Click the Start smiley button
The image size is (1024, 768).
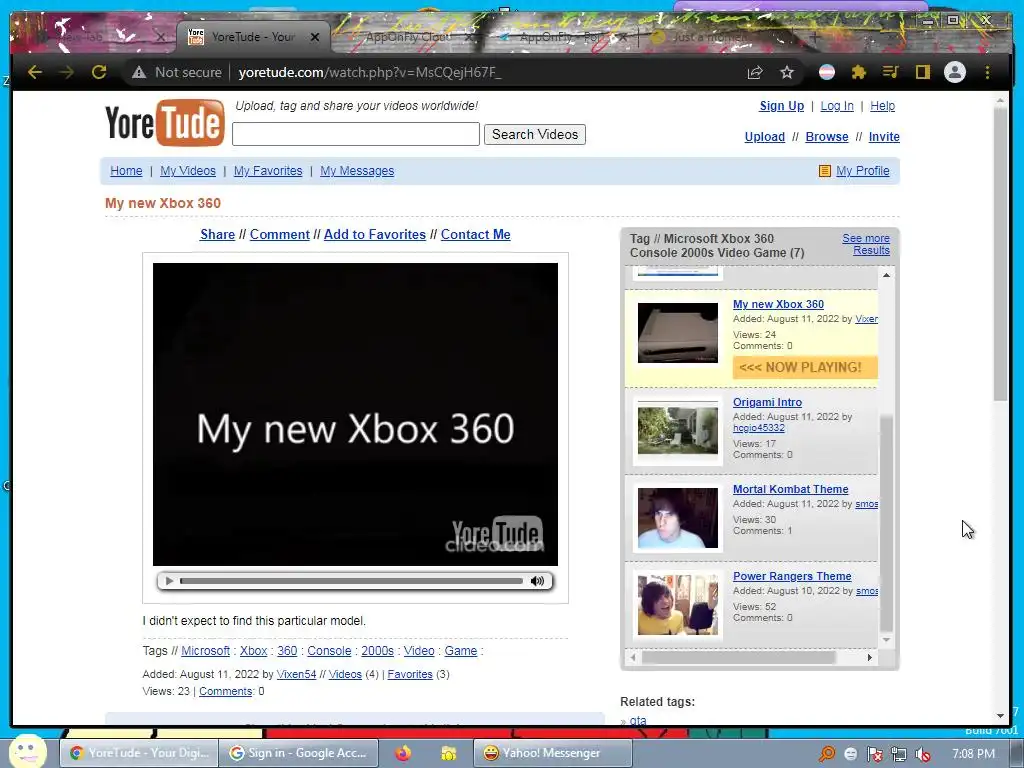pos(27,751)
